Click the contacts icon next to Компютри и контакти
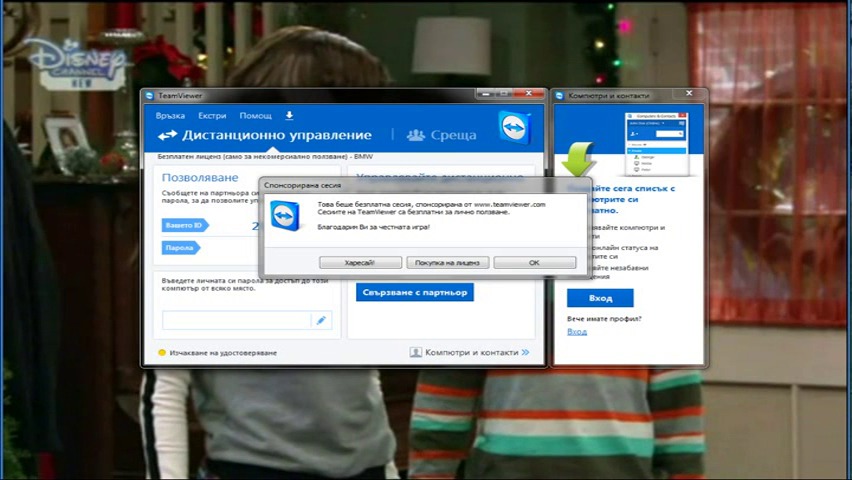 [x=415, y=353]
